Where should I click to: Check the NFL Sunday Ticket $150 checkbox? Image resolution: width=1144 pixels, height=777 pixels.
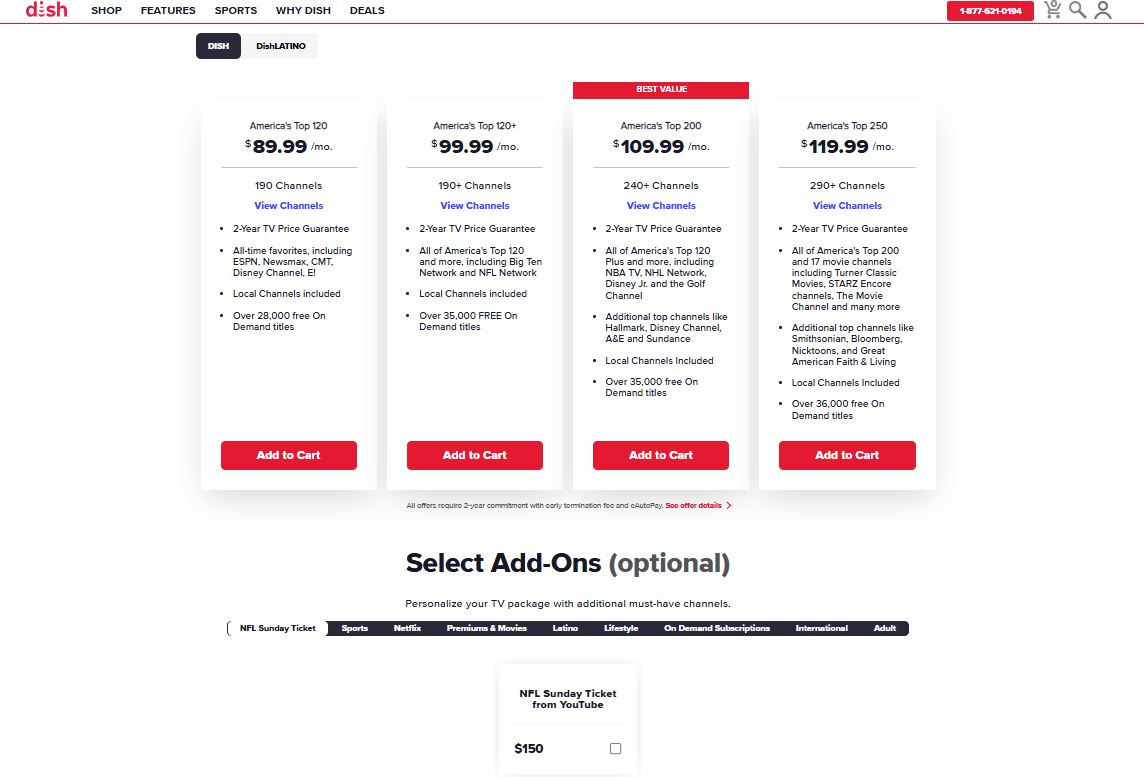(615, 748)
